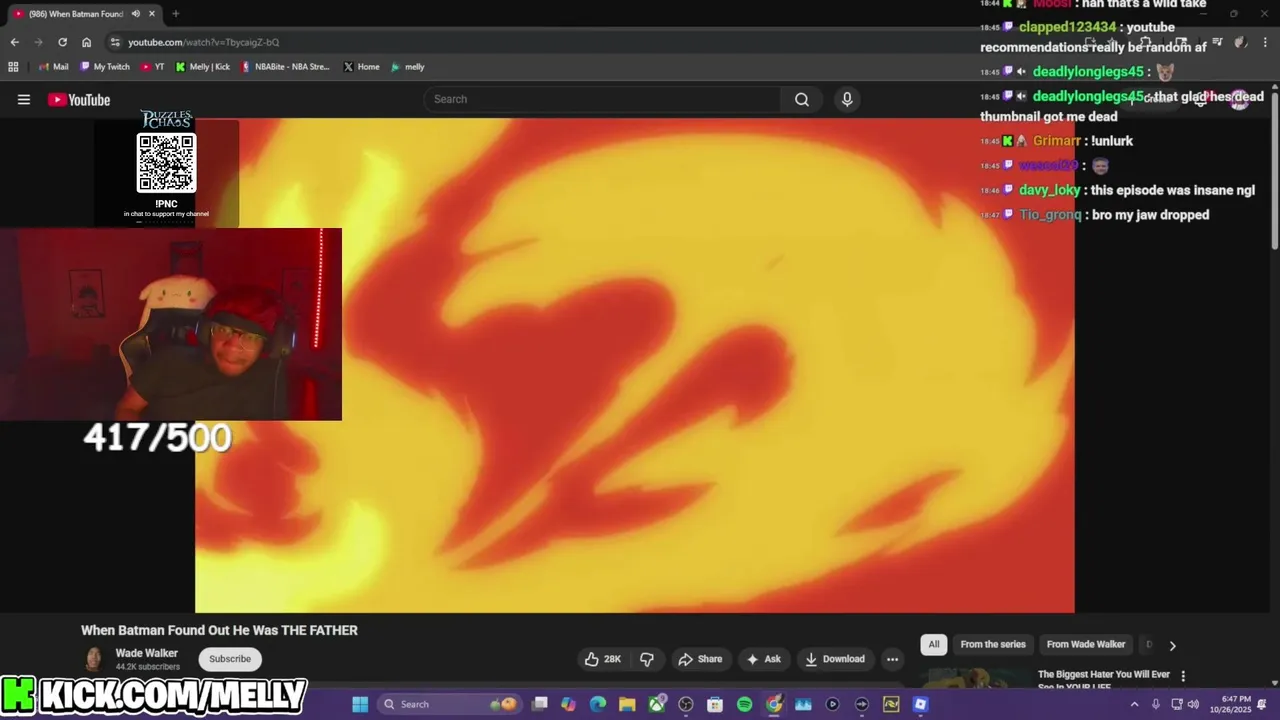Open The Biggest Hater recommended video
The width and height of the screenshot is (1280, 720).
pyautogui.click(x=1104, y=679)
